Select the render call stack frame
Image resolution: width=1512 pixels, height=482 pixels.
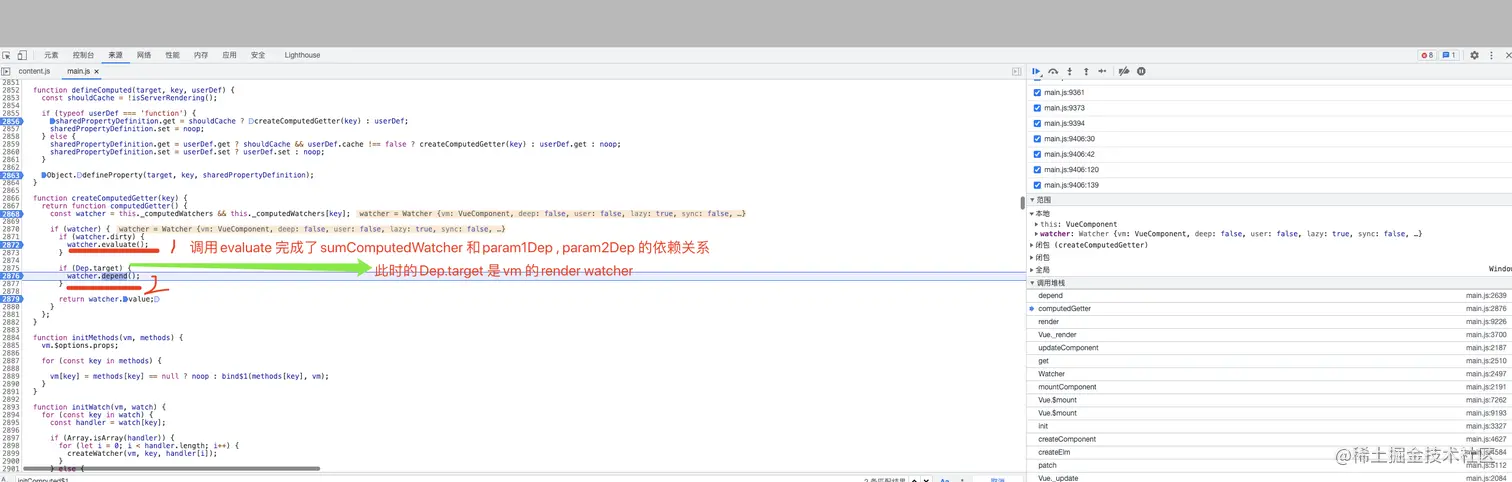pyautogui.click(x=1269, y=322)
